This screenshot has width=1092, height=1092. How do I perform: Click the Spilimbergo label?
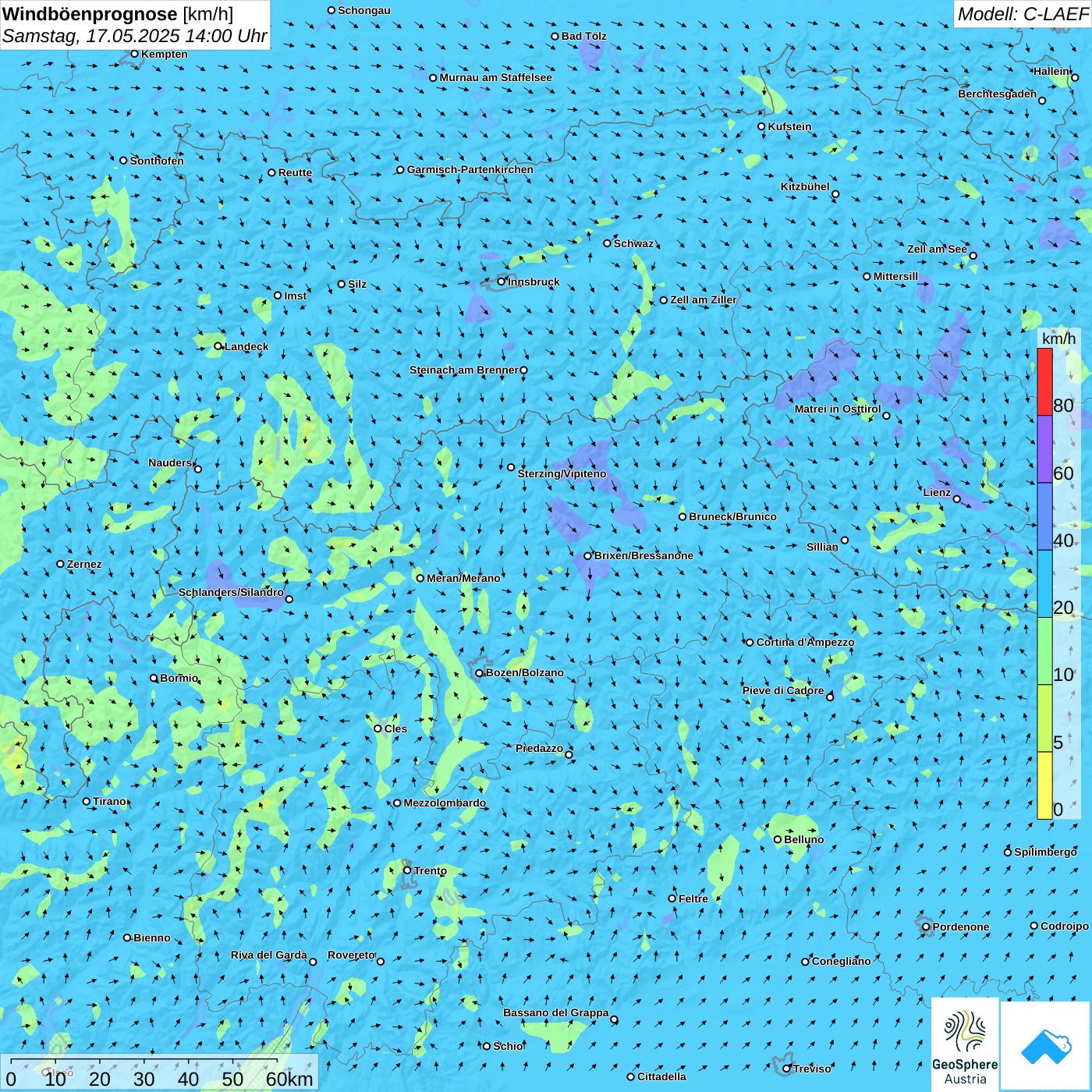tap(1045, 852)
